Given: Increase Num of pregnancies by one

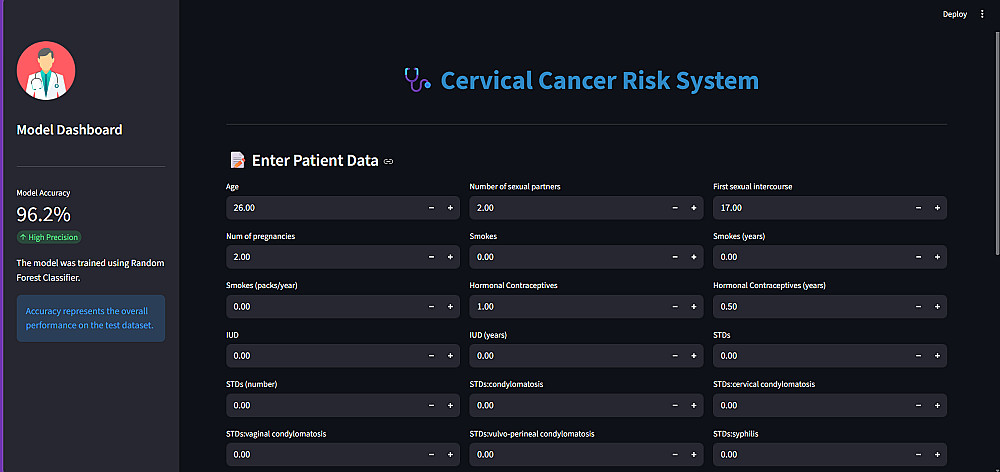Looking at the screenshot, I should (x=450, y=257).
